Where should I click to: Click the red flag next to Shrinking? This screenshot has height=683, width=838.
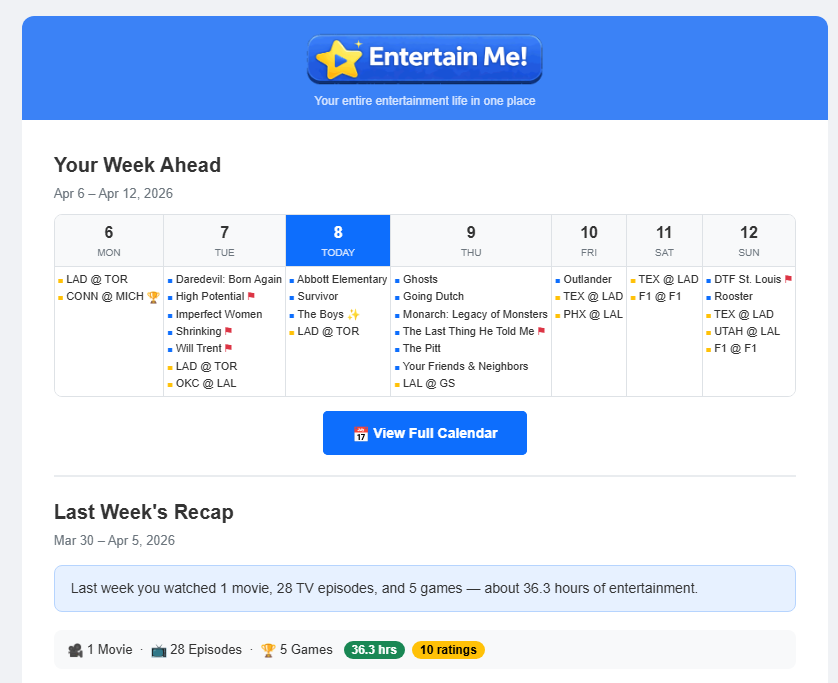[x=229, y=330]
